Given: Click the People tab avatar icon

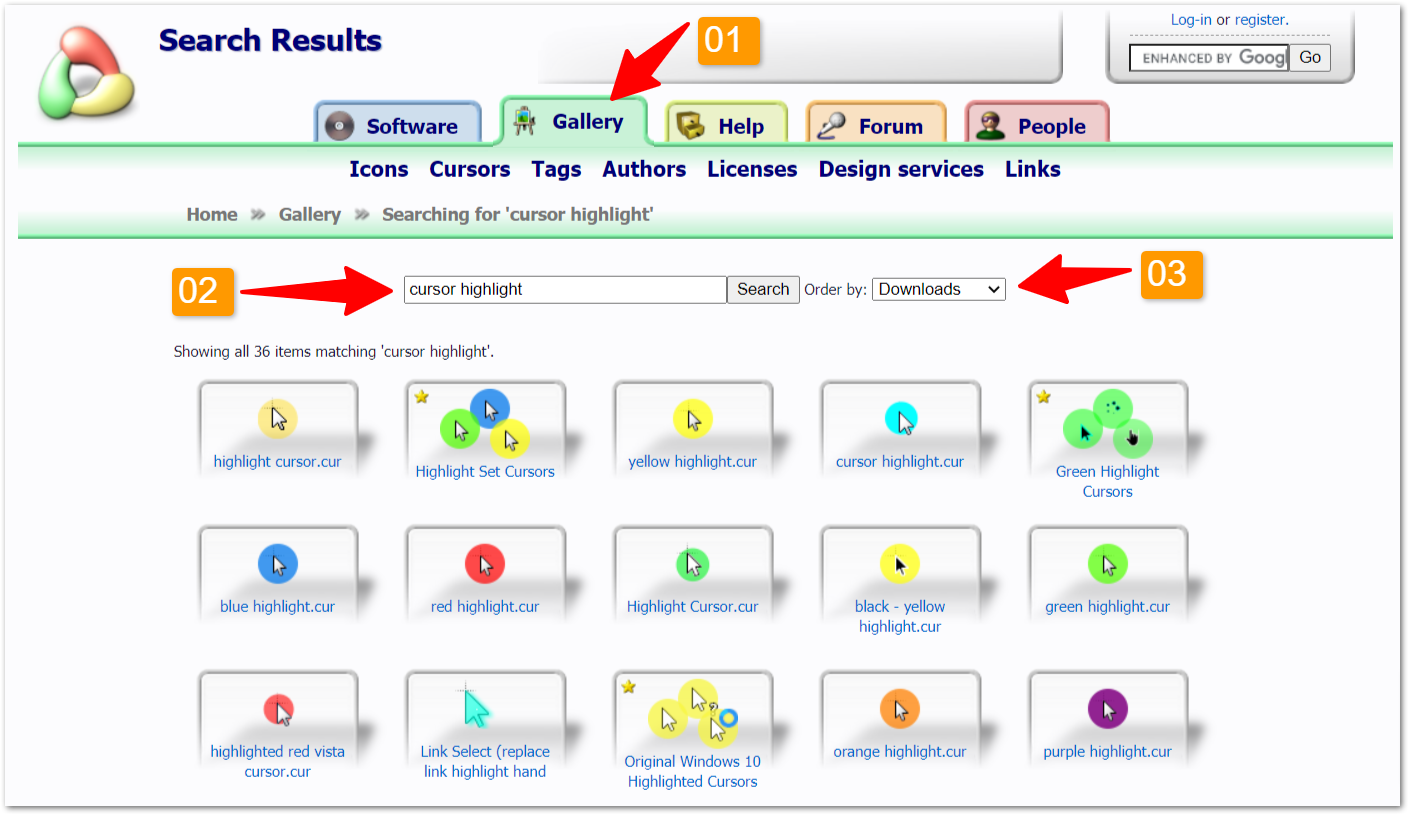Looking at the screenshot, I should [x=990, y=125].
